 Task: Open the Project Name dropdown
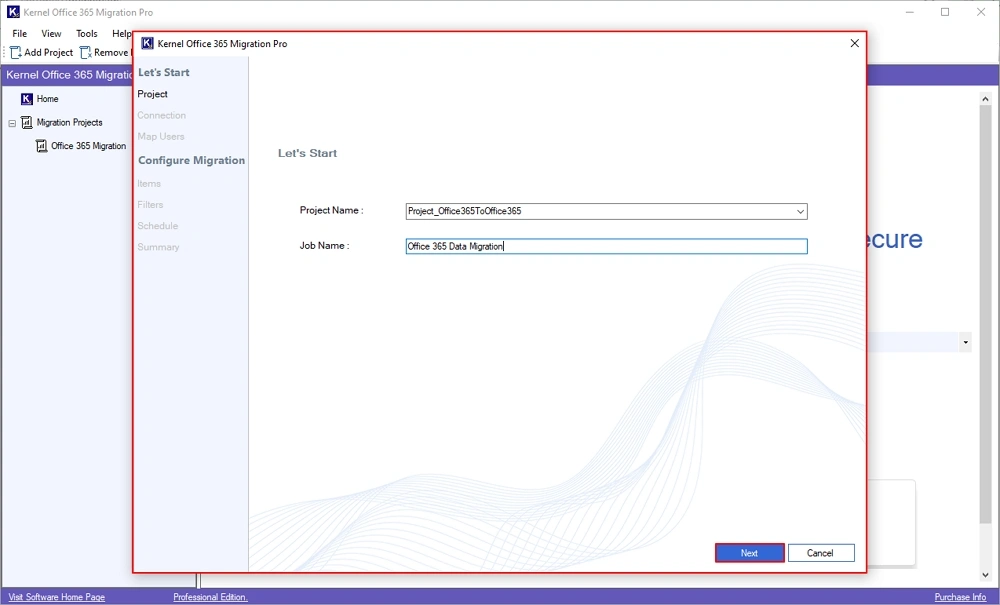[800, 211]
